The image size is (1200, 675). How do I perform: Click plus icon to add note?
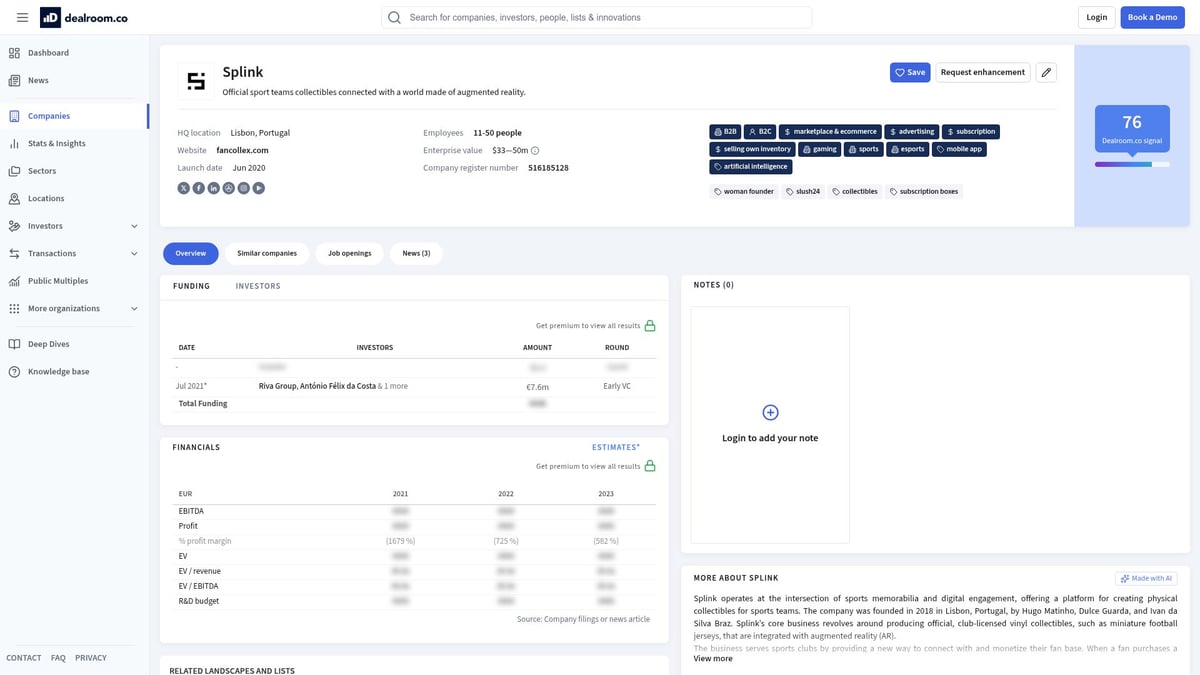[x=770, y=412]
